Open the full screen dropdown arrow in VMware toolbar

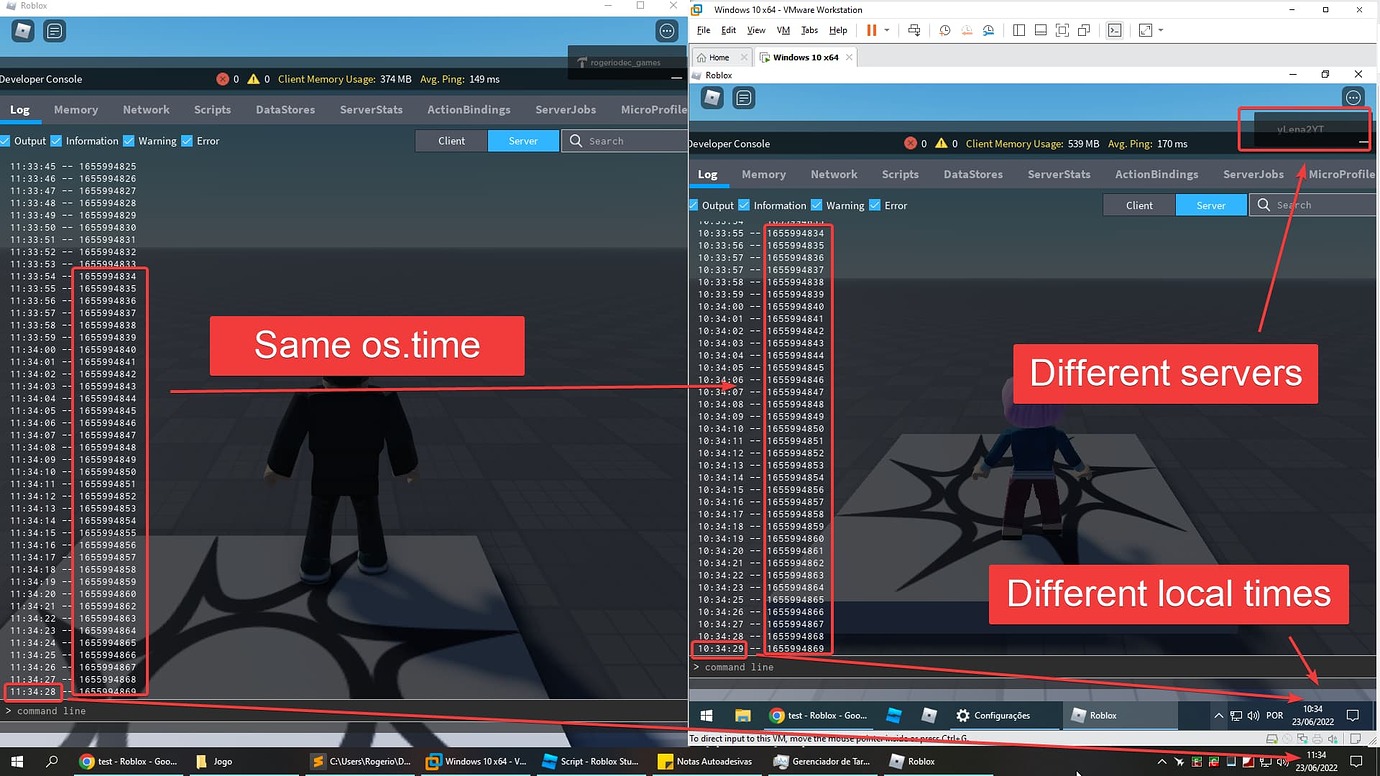tap(1161, 30)
